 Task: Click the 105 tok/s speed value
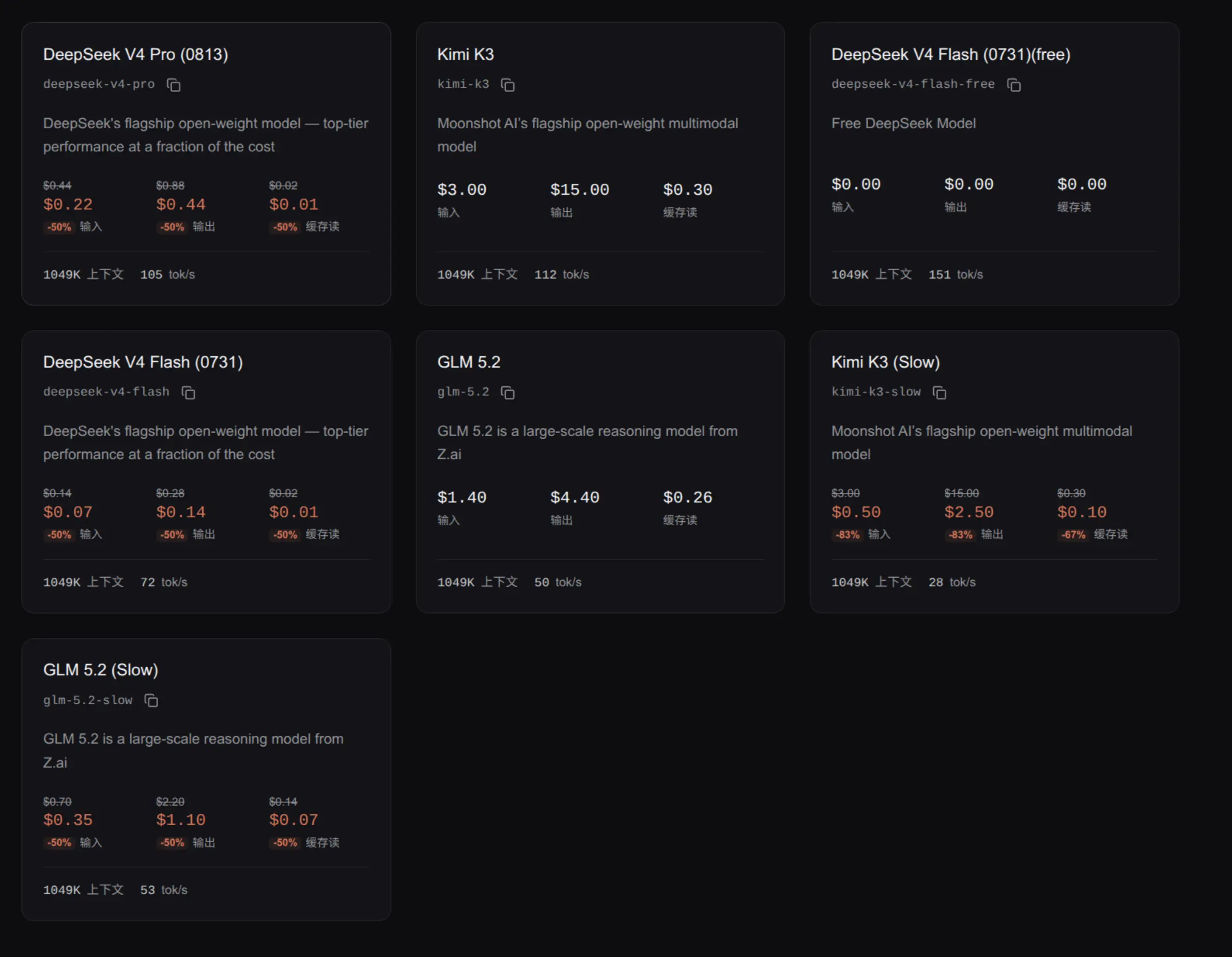(x=167, y=274)
